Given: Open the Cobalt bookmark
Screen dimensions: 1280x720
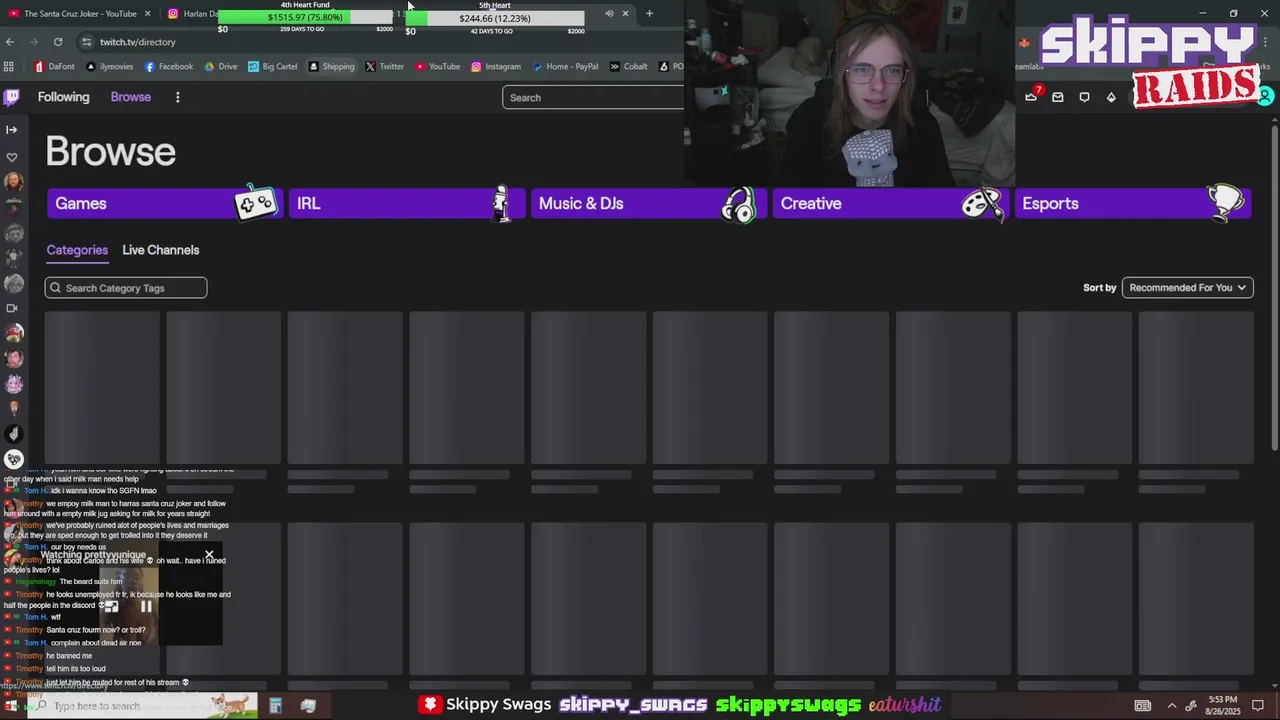Looking at the screenshot, I should tap(629, 66).
